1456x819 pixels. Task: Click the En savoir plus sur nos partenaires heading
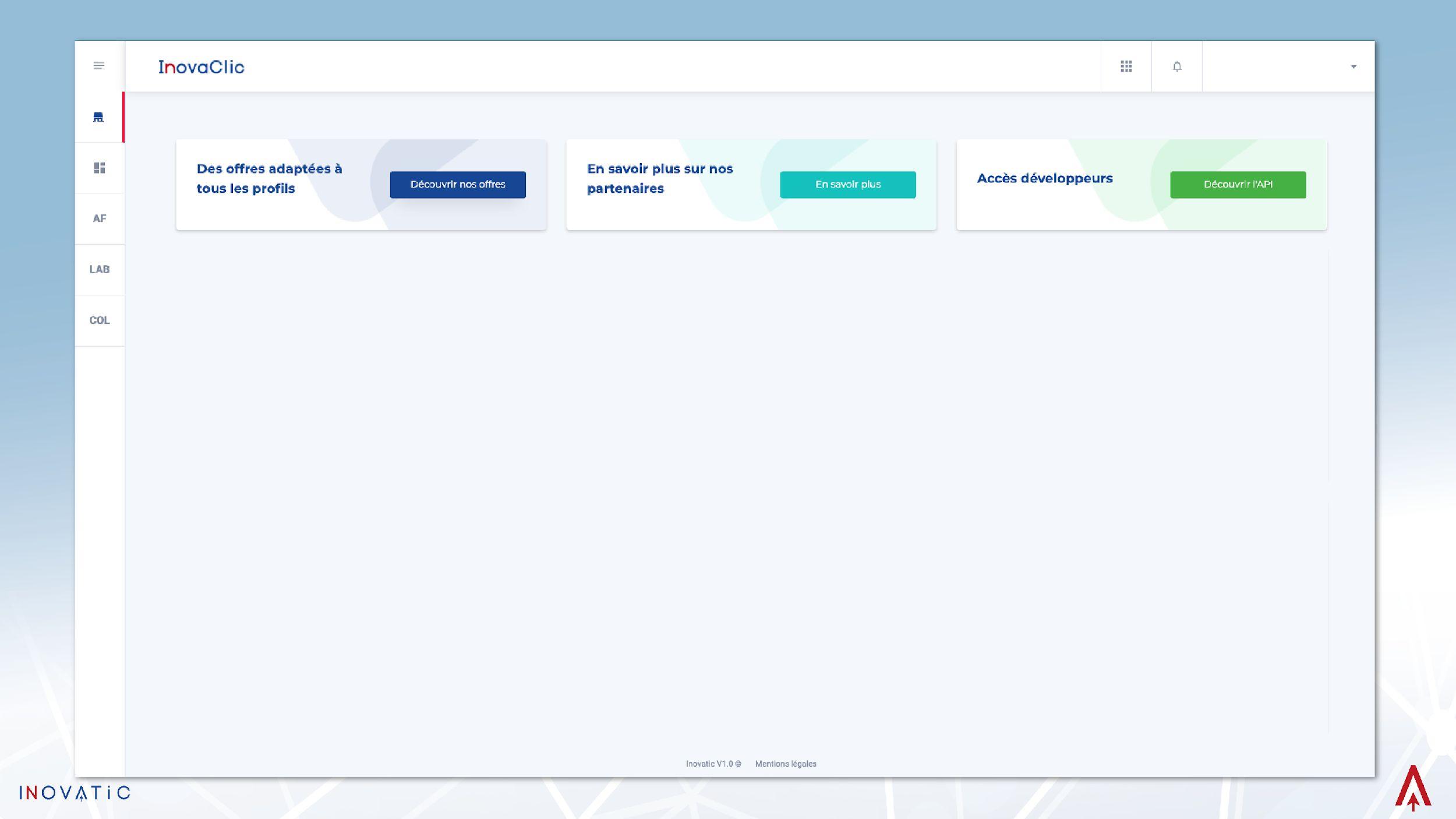659,178
